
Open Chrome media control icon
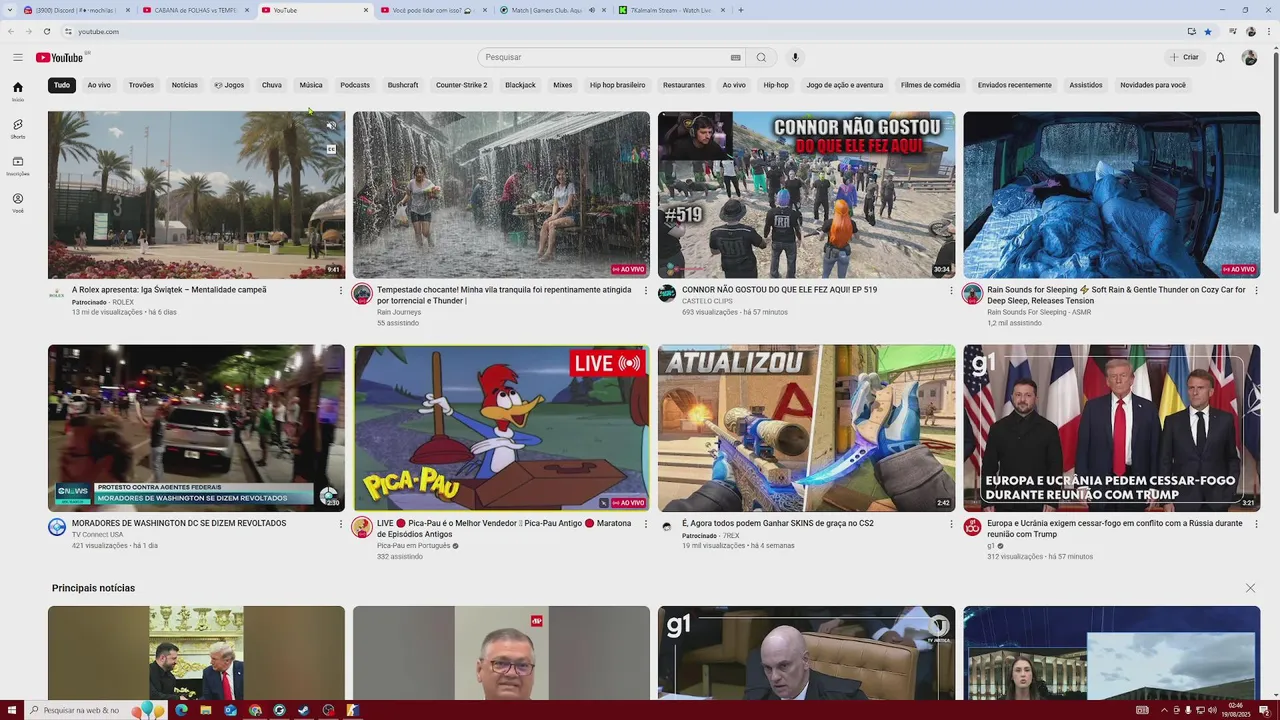(x=1234, y=31)
